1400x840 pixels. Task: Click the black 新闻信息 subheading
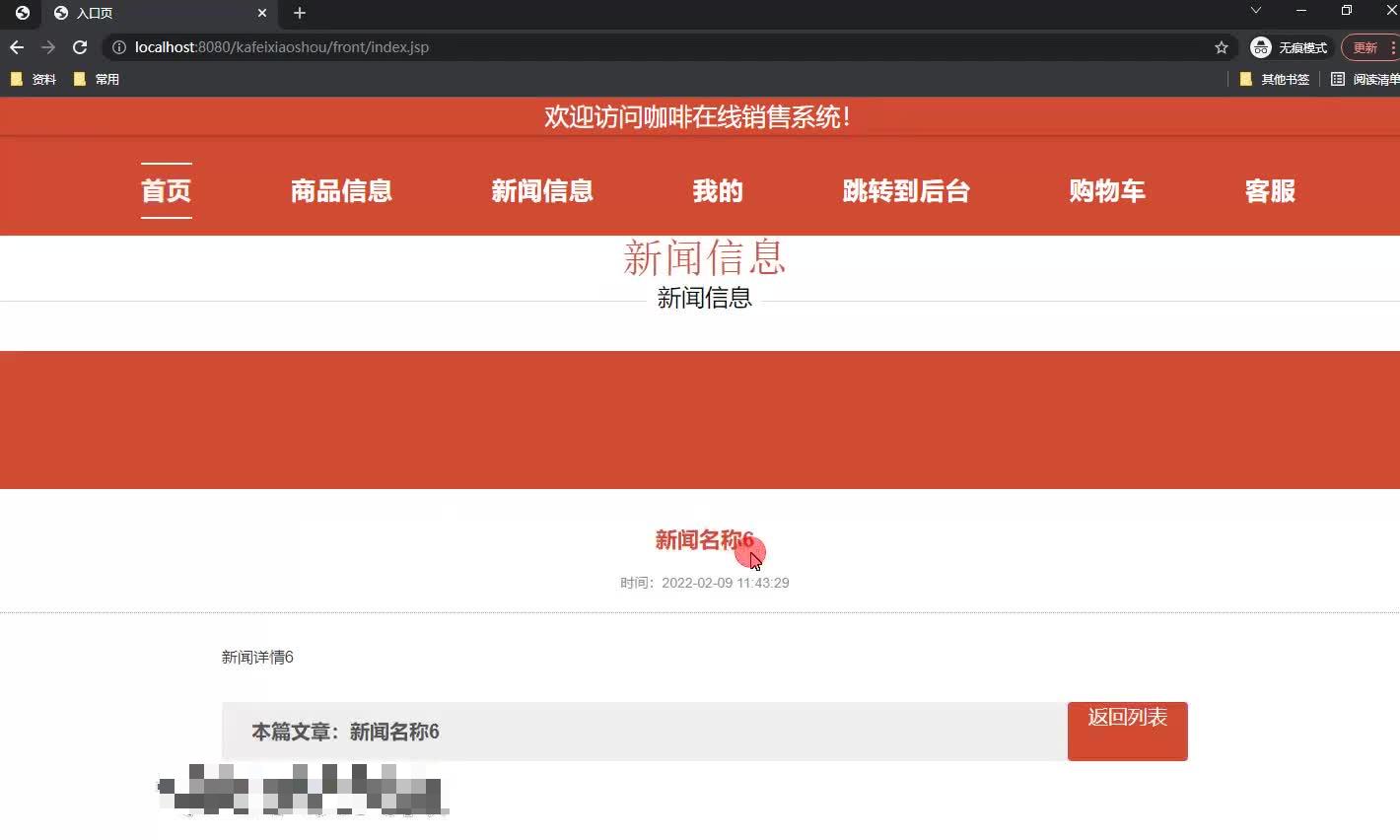click(704, 297)
